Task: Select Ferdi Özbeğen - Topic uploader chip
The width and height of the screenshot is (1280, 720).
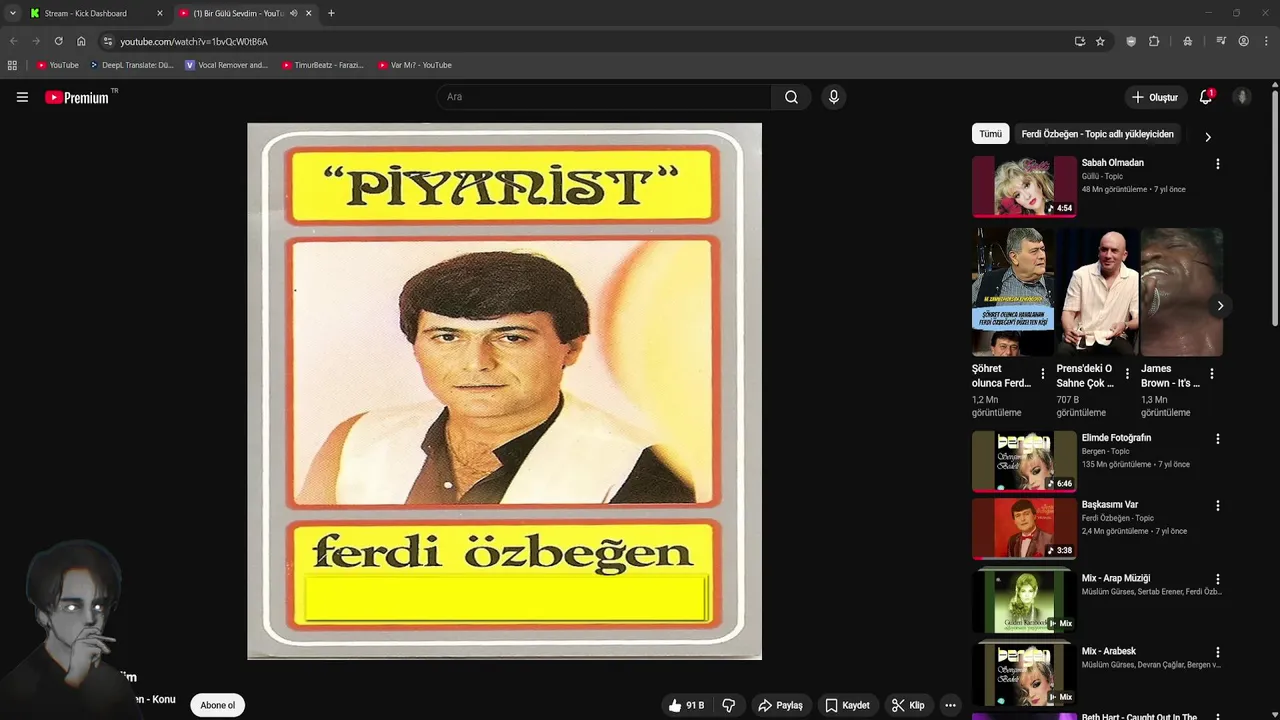Action: pos(1097,134)
